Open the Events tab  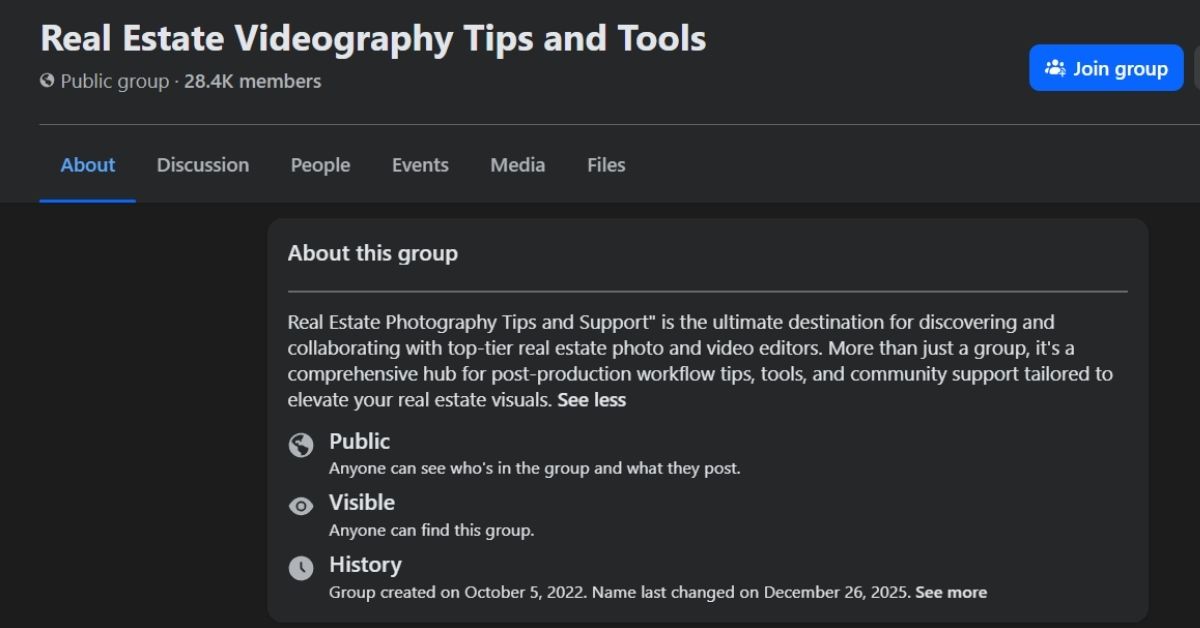(x=420, y=165)
